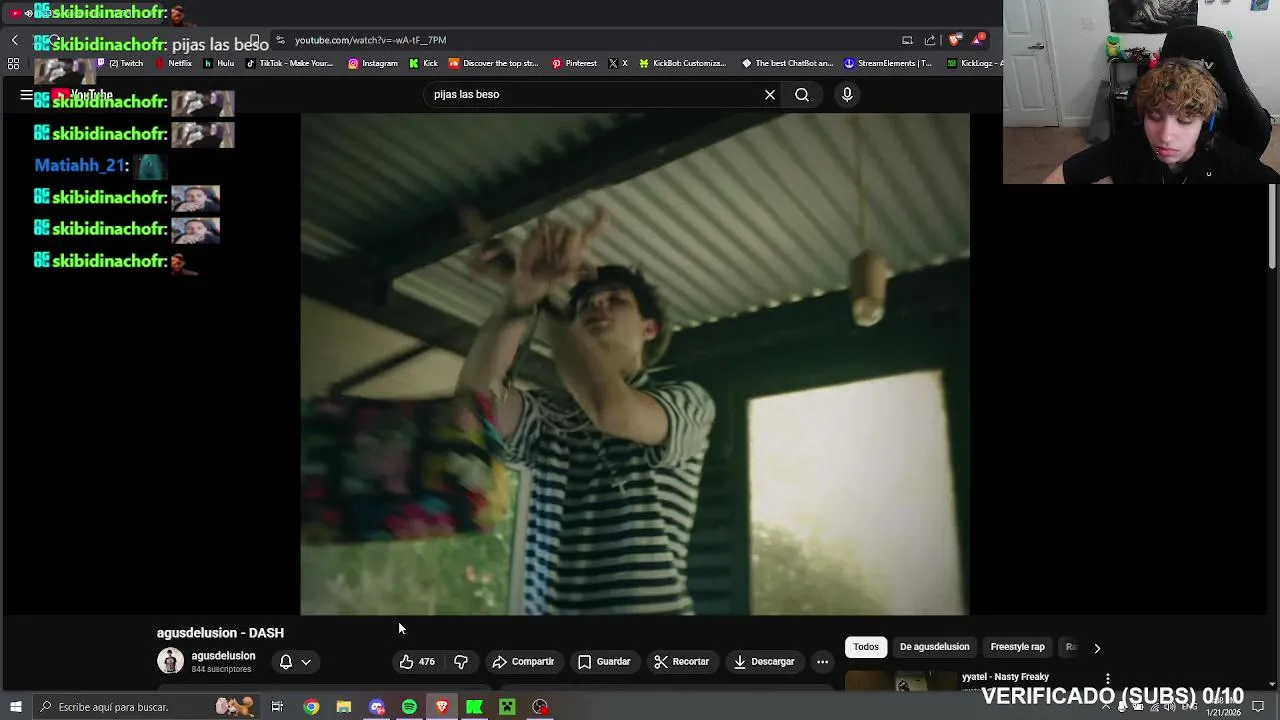Screen dimensions: 1280x720
Task: Open the Discover the top str... bookmark
Action: 493,63
